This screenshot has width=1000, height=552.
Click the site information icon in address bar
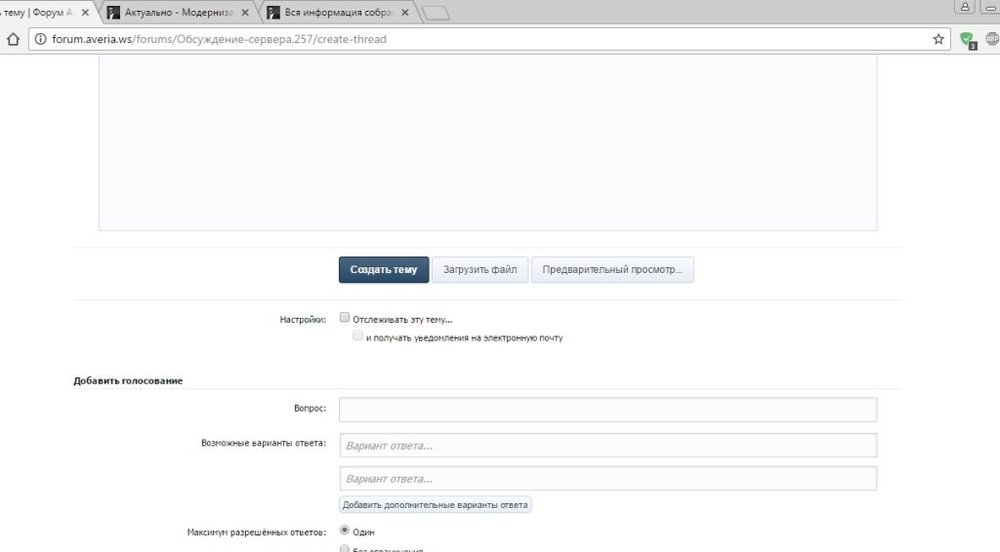pyautogui.click(x=39, y=40)
